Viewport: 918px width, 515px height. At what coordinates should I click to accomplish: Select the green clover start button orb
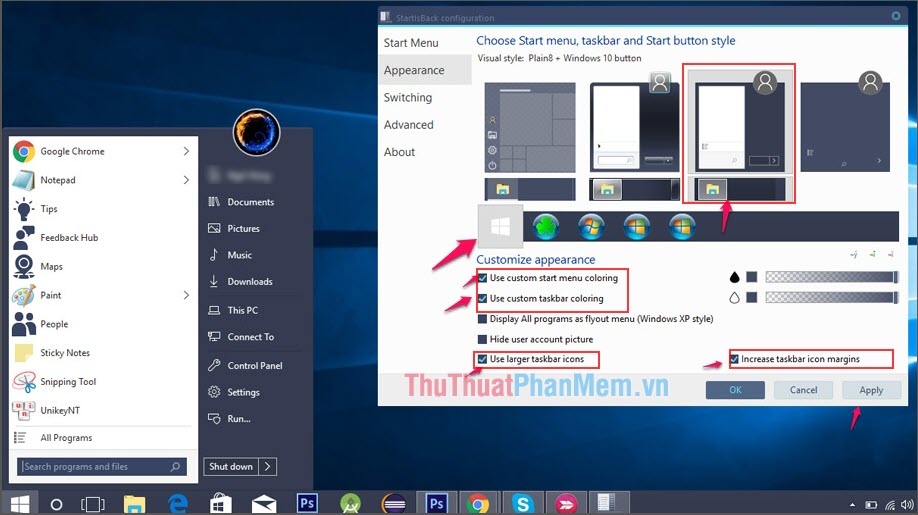pos(546,226)
